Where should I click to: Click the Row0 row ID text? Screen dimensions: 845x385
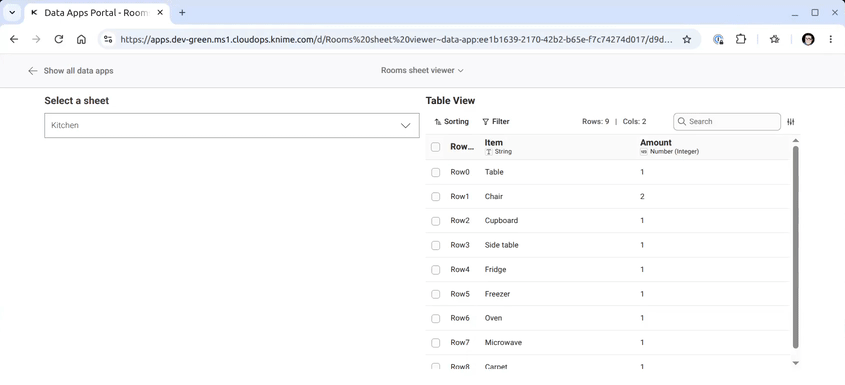pyautogui.click(x=460, y=172)
